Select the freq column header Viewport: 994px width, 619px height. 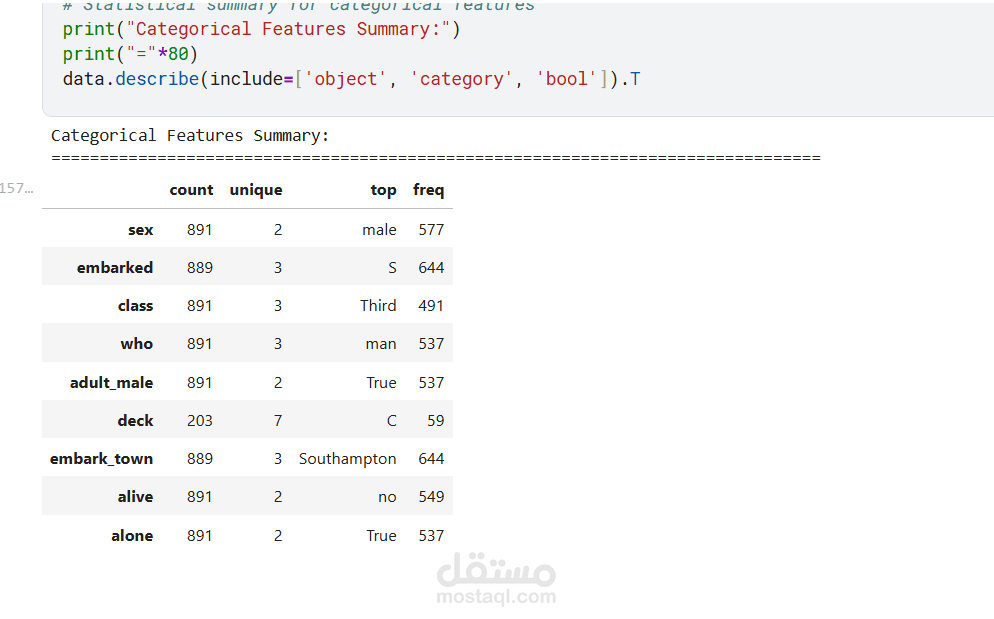(x=429, y=190)
